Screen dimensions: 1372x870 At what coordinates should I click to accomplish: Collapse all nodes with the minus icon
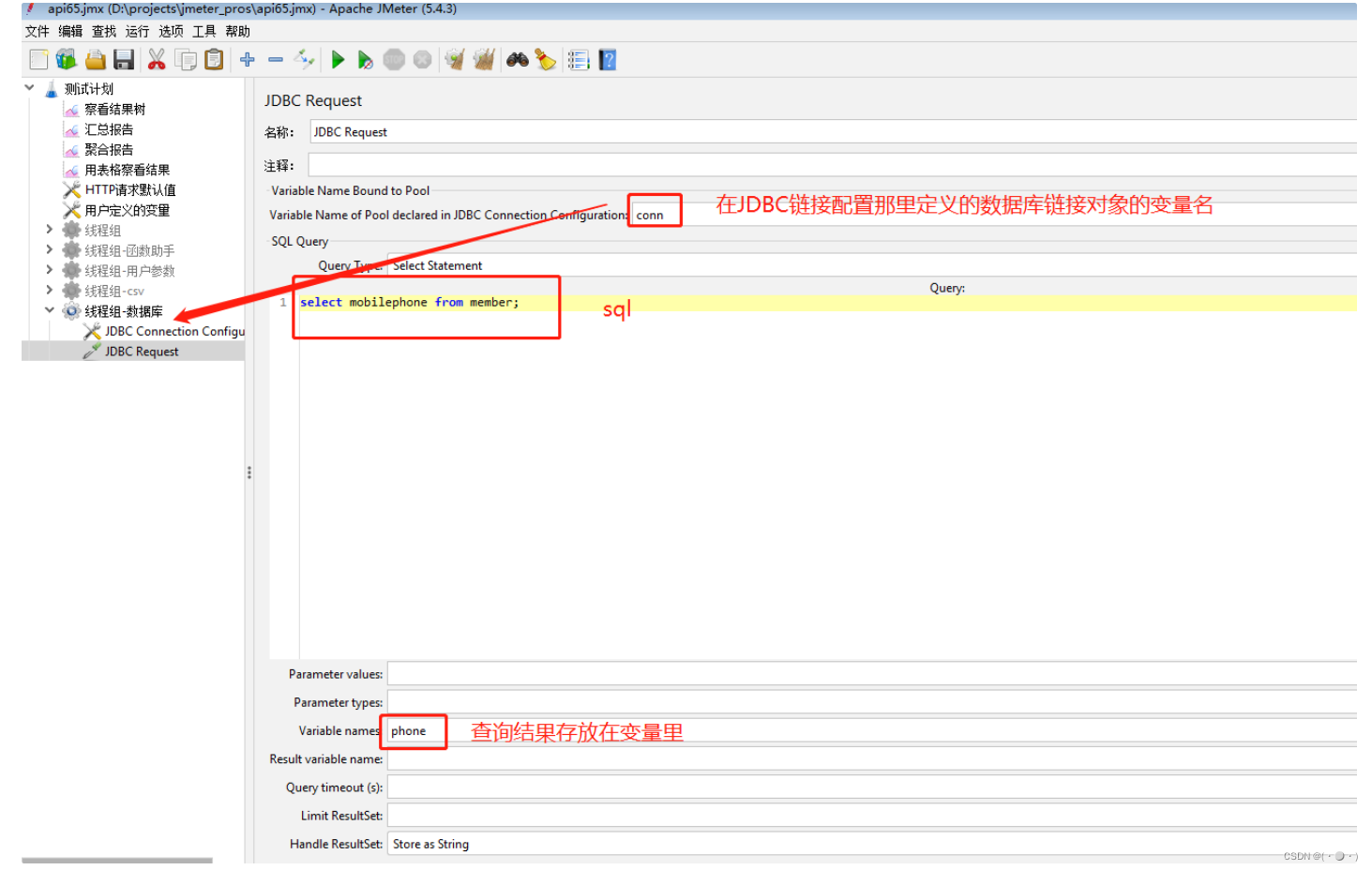point(276,60)
